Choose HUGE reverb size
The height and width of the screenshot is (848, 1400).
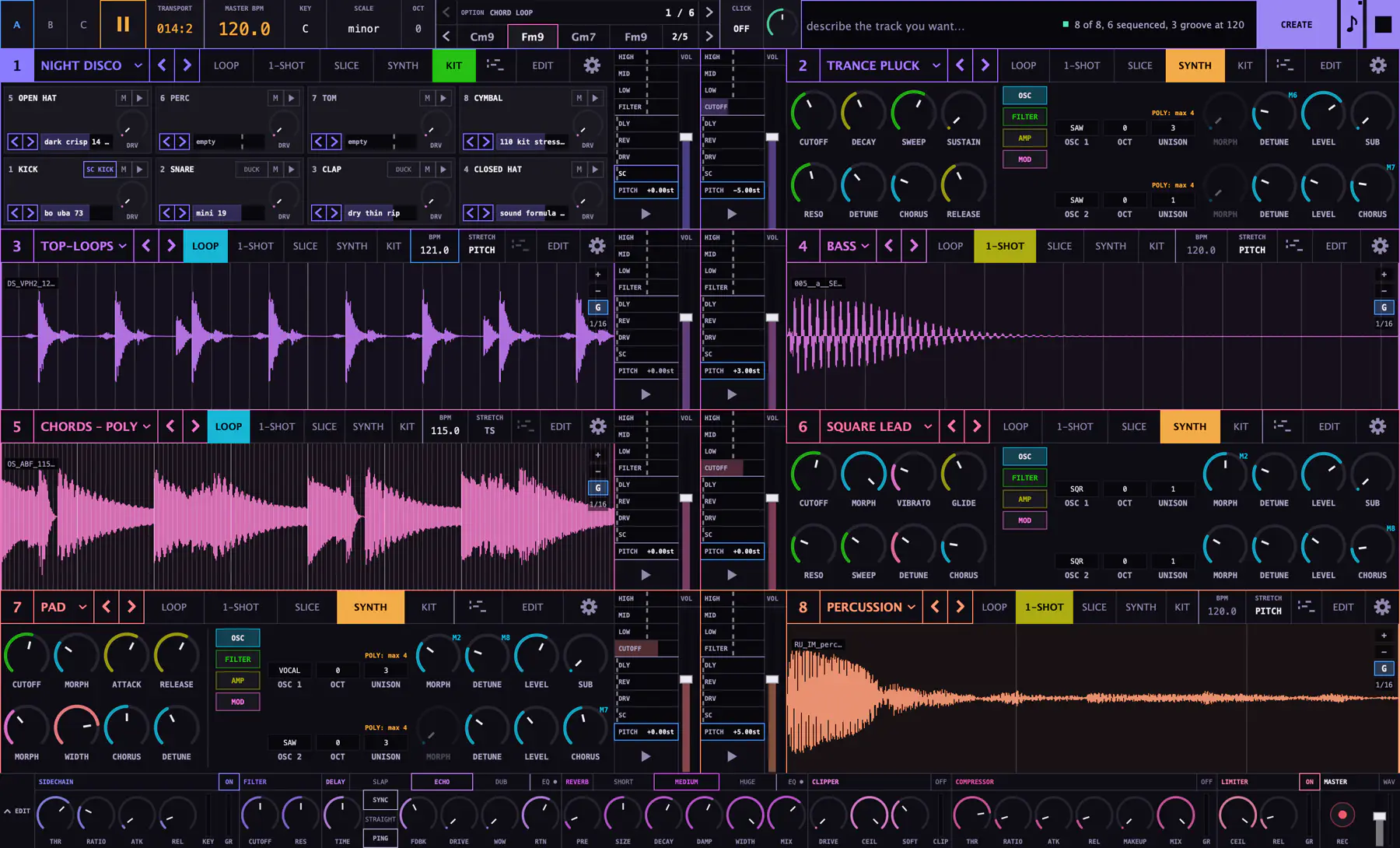pos(747,782)
